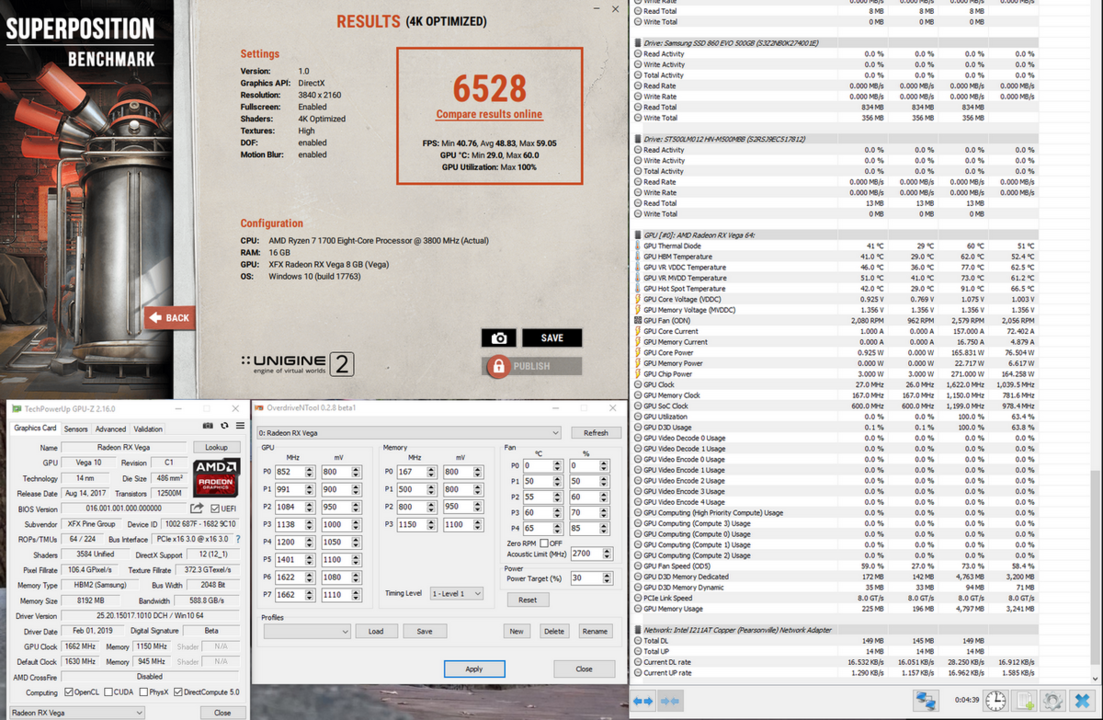Click the GPU-Z screenshot camera icon

208,425
